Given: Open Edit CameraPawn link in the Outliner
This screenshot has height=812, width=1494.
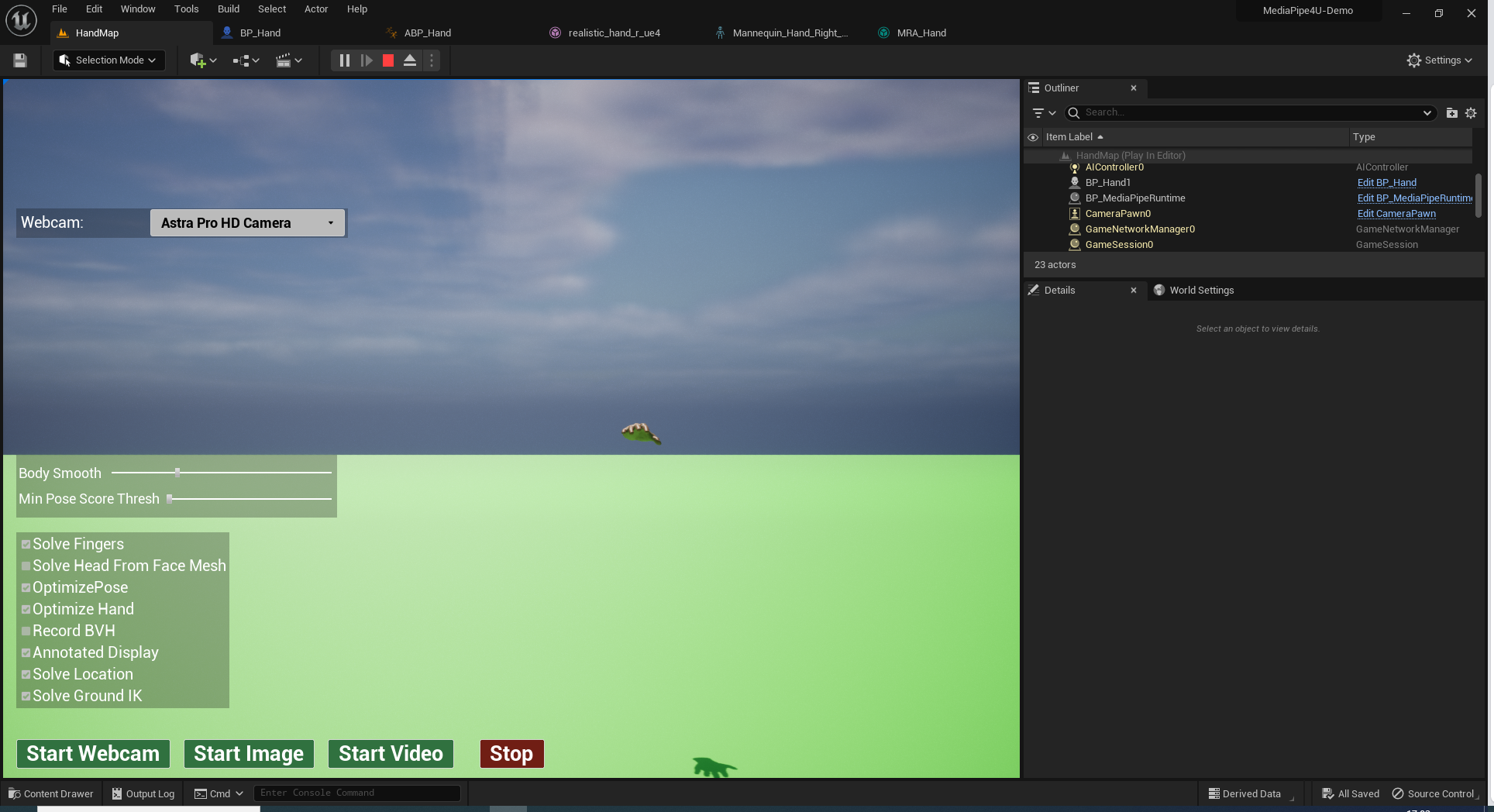Looking at the screenshot, I should (1396, 213).
